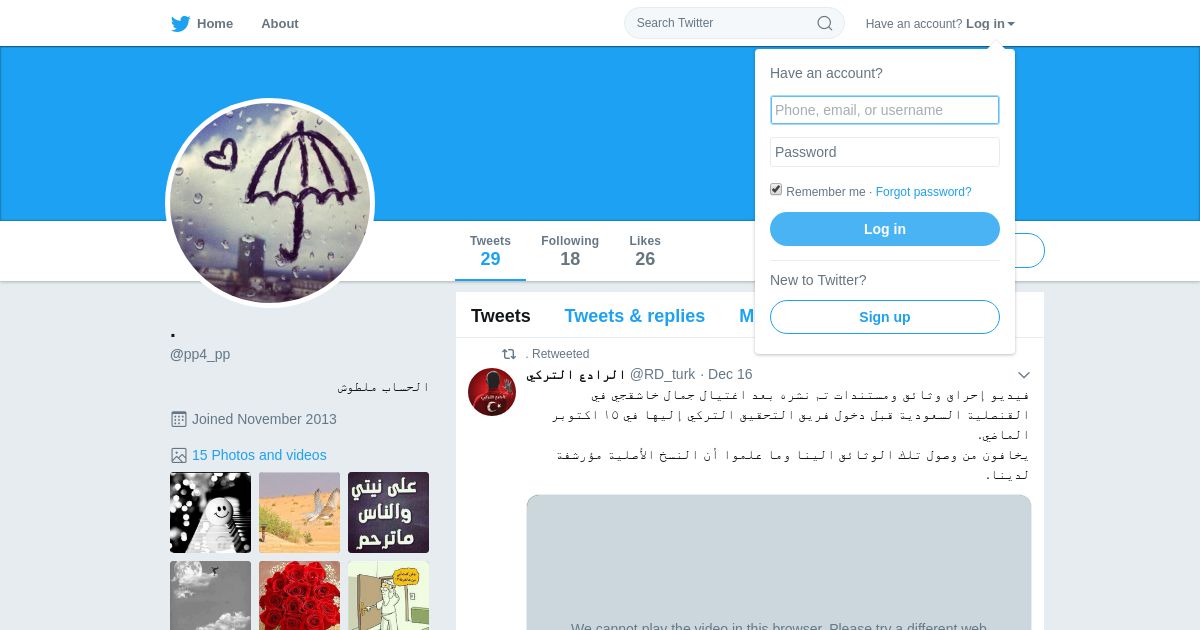The width and height of the screenshot is (1200, 630).
Task: Click the Twitter bird logo icon
Action: click(x=180, y=24)
